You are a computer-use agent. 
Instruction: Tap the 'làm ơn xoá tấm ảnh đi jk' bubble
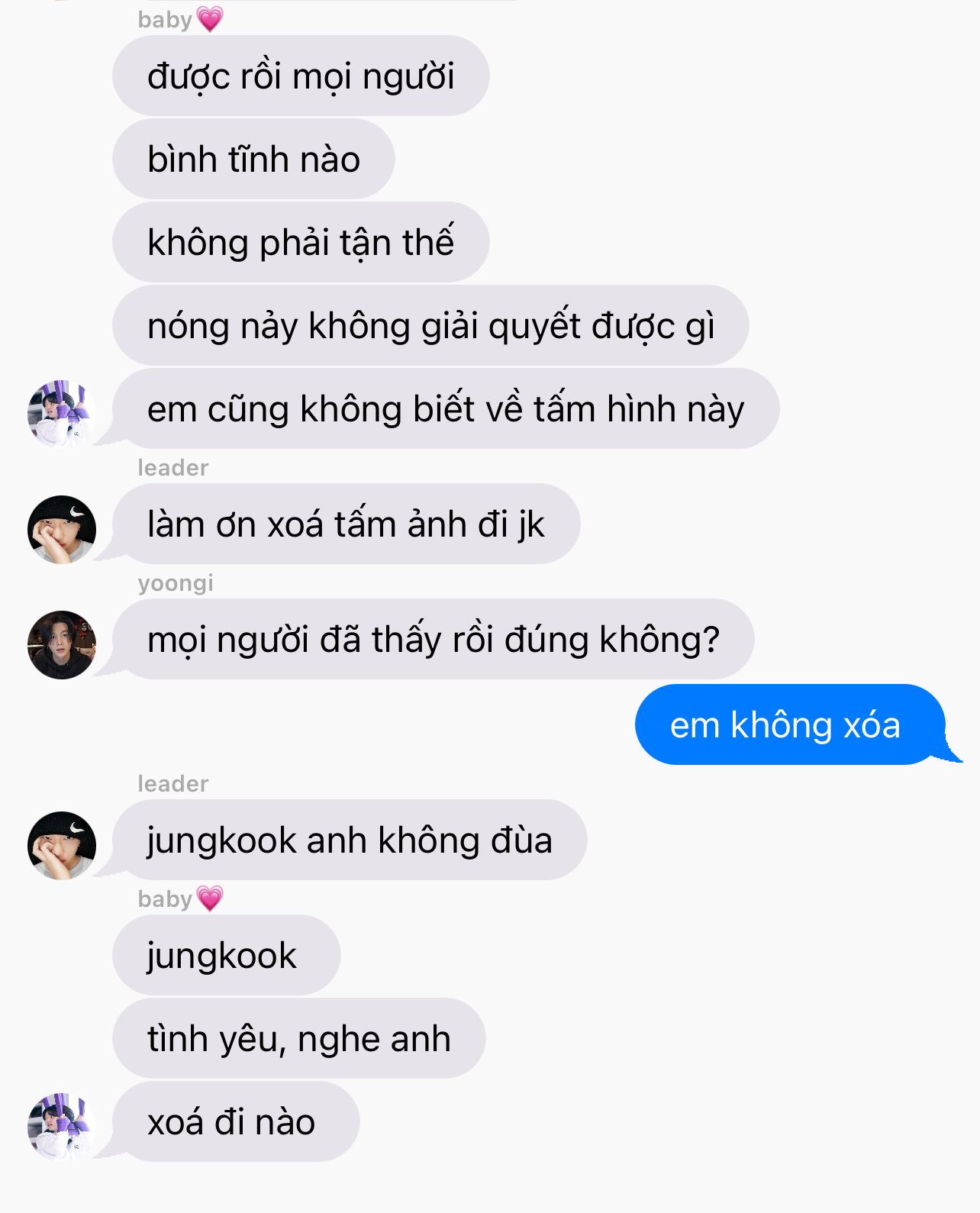[x=346, y=524]
